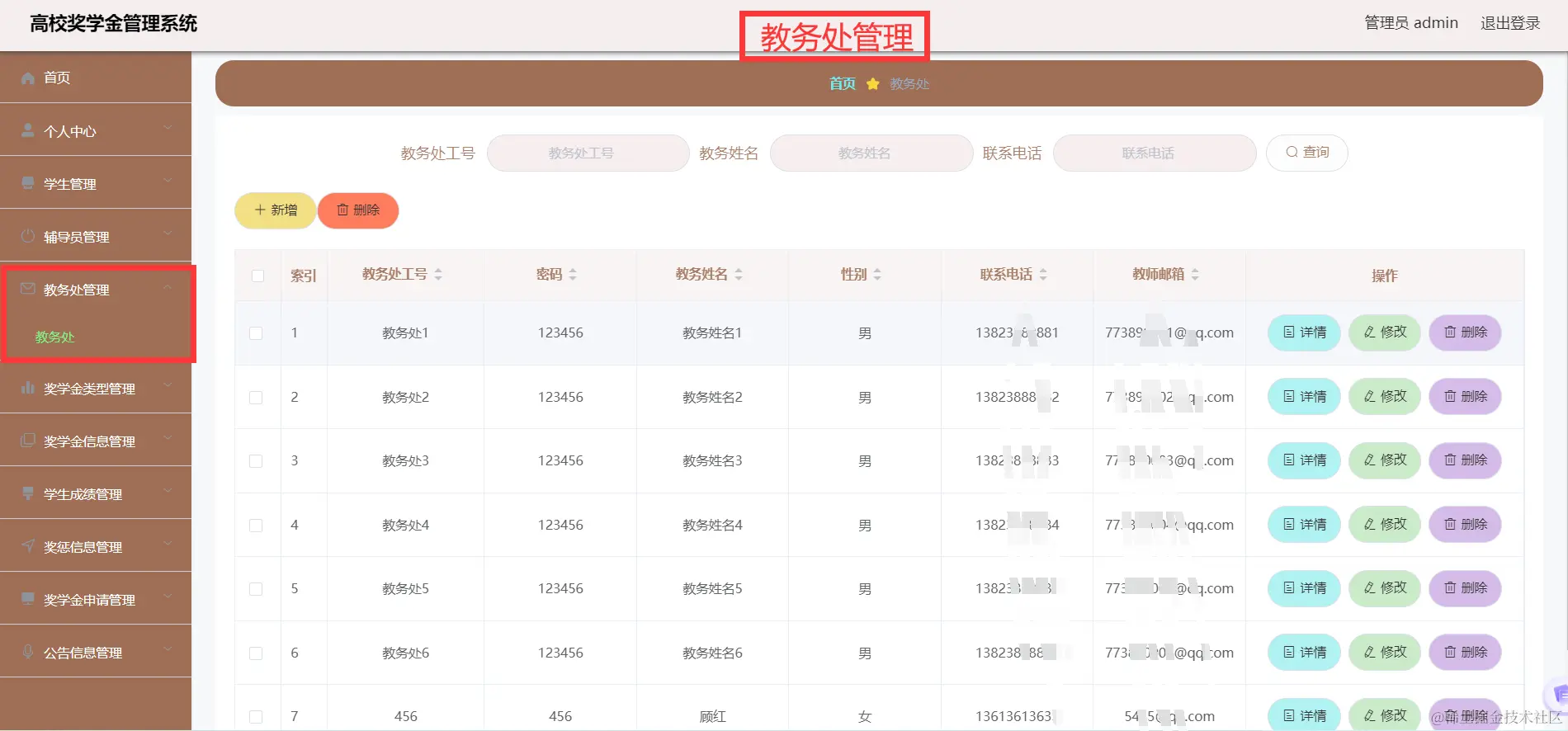Expand the 学生成绩管理 chevron
Viewport: 1568px width, 731px height.
point(168,491)
